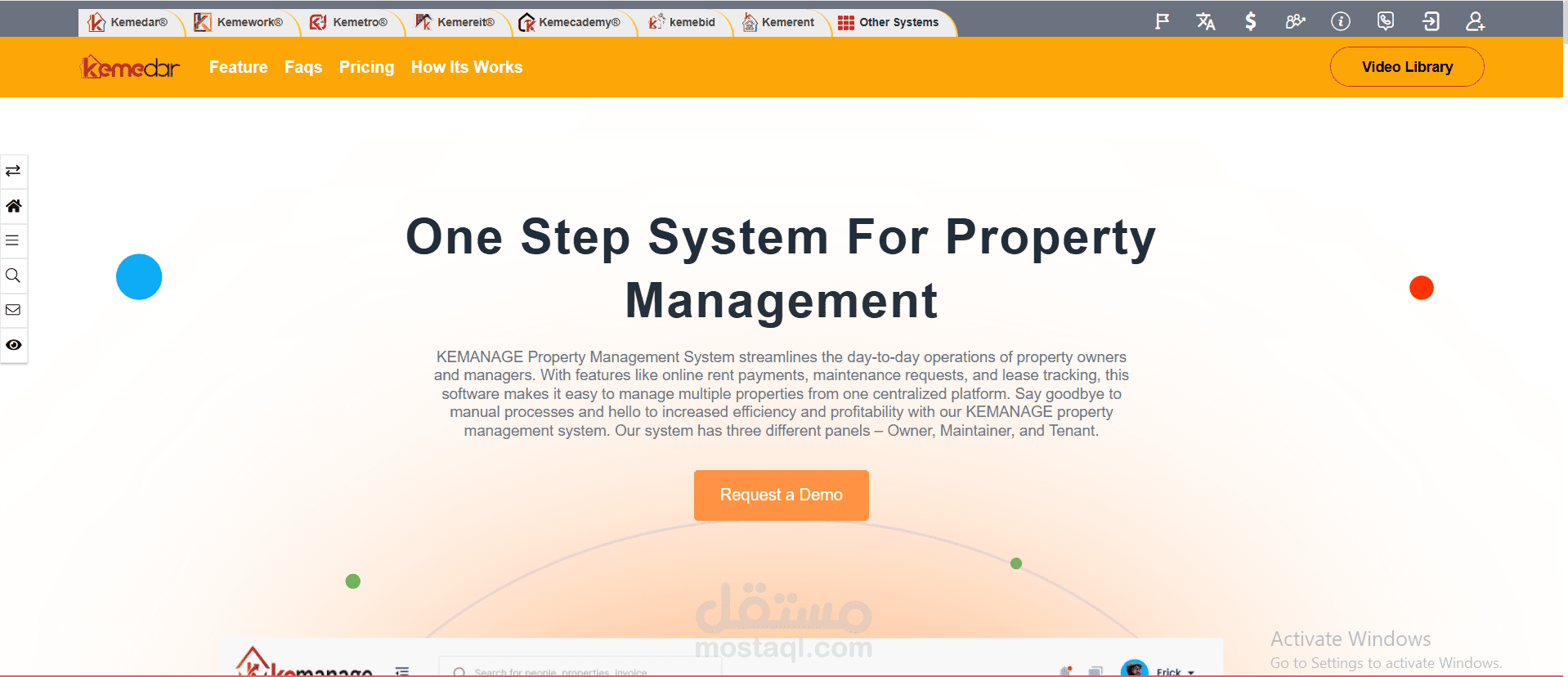Open the language translate icon
Screen dimensions: 1568x677
[x=1206, y=21]
